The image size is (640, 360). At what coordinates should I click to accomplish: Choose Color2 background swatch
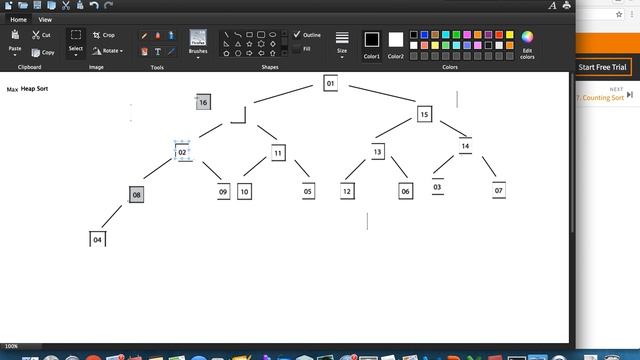click(x=396, y=45)
